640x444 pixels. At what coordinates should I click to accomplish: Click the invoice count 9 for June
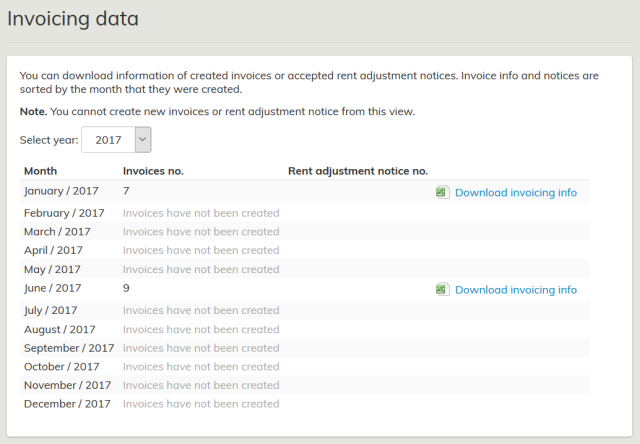[x=127, y=288]
